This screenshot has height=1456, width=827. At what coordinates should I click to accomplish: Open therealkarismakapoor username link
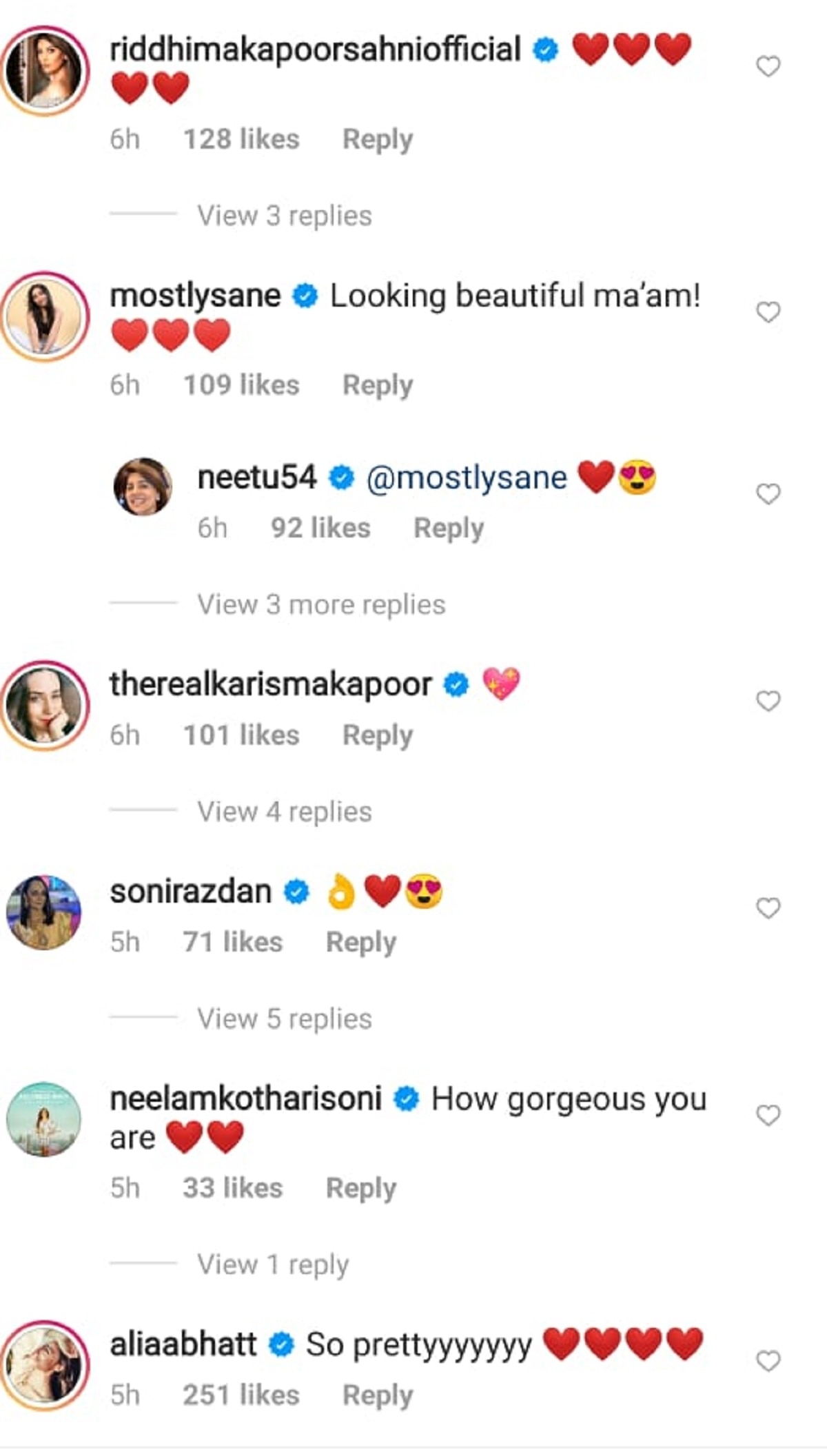[271, 684]
